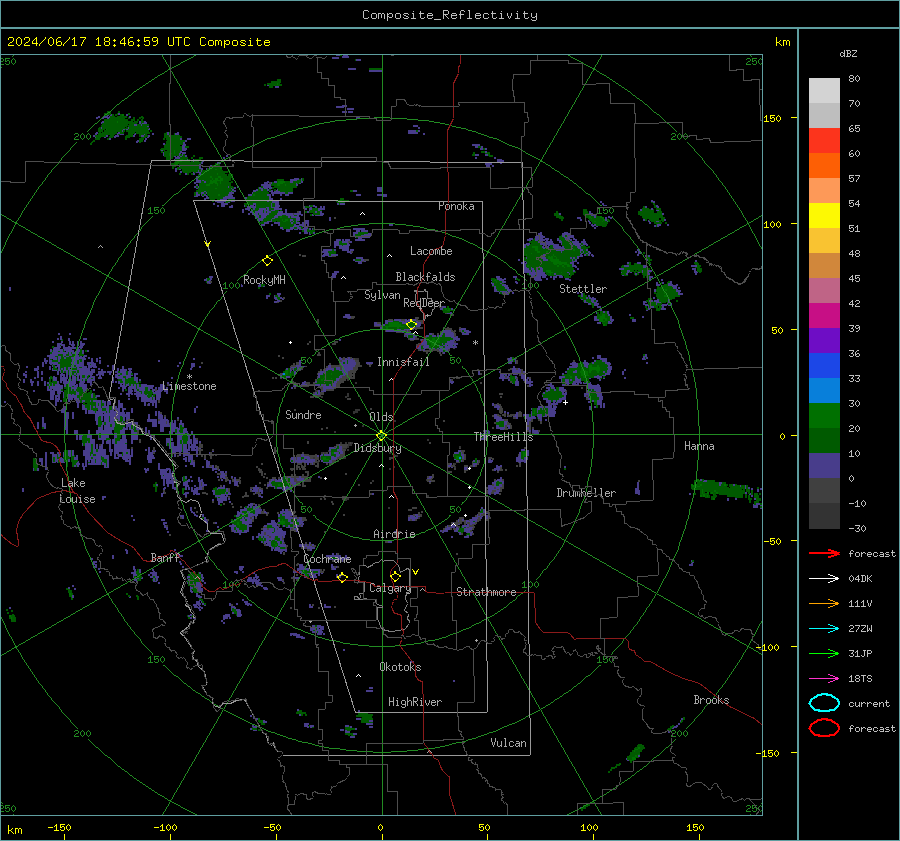Click the yellow diamond marker near RedDeer
This screenshot has width=900, height=841.
pyautogui.click(x=411, y=325)
